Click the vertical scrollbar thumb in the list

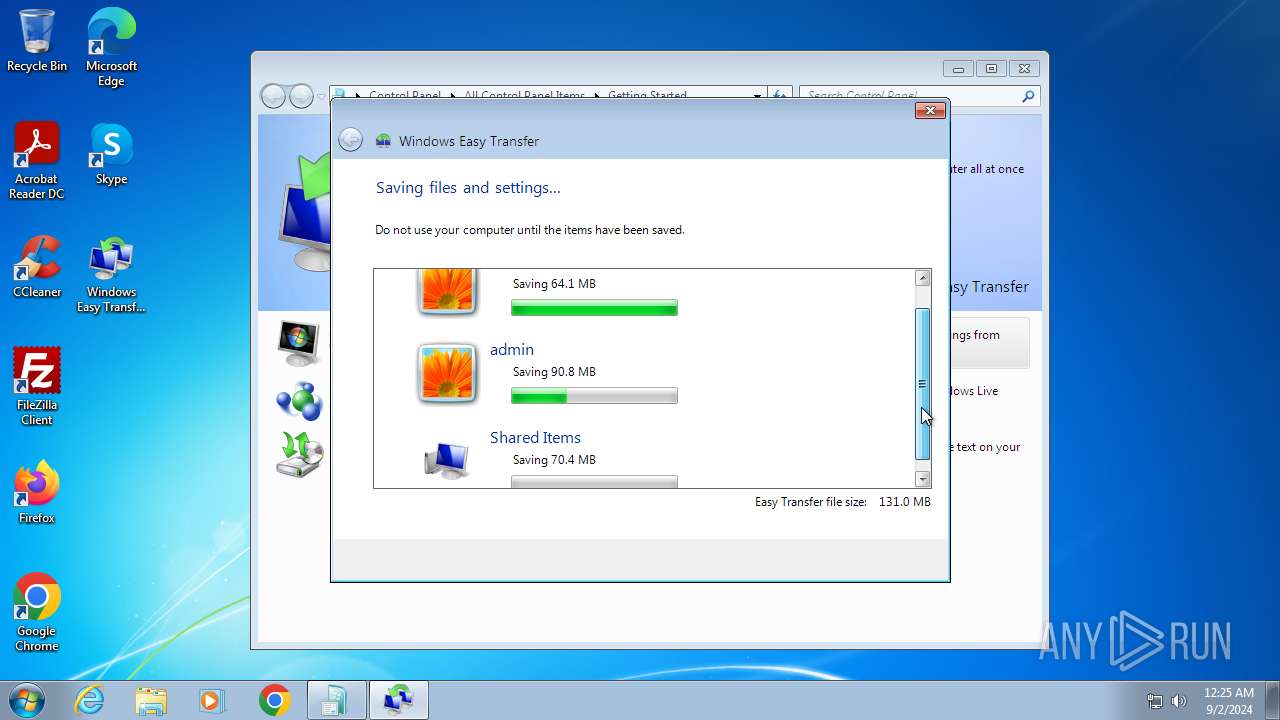tap(923, 384)
